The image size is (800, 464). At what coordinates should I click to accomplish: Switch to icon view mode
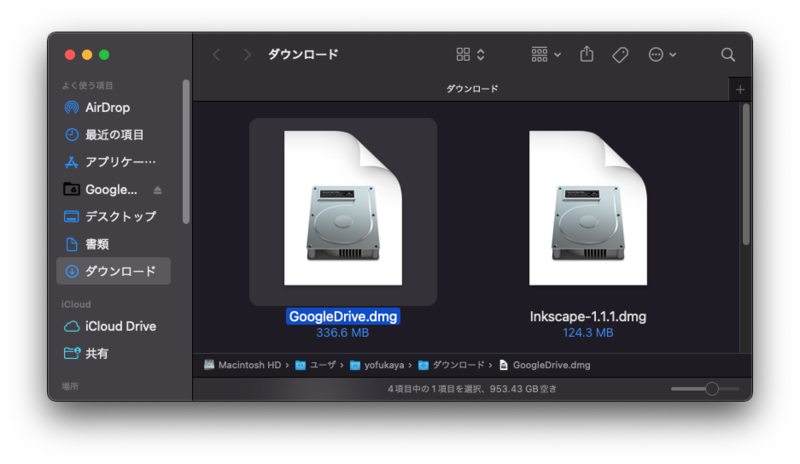pos(463,55)
